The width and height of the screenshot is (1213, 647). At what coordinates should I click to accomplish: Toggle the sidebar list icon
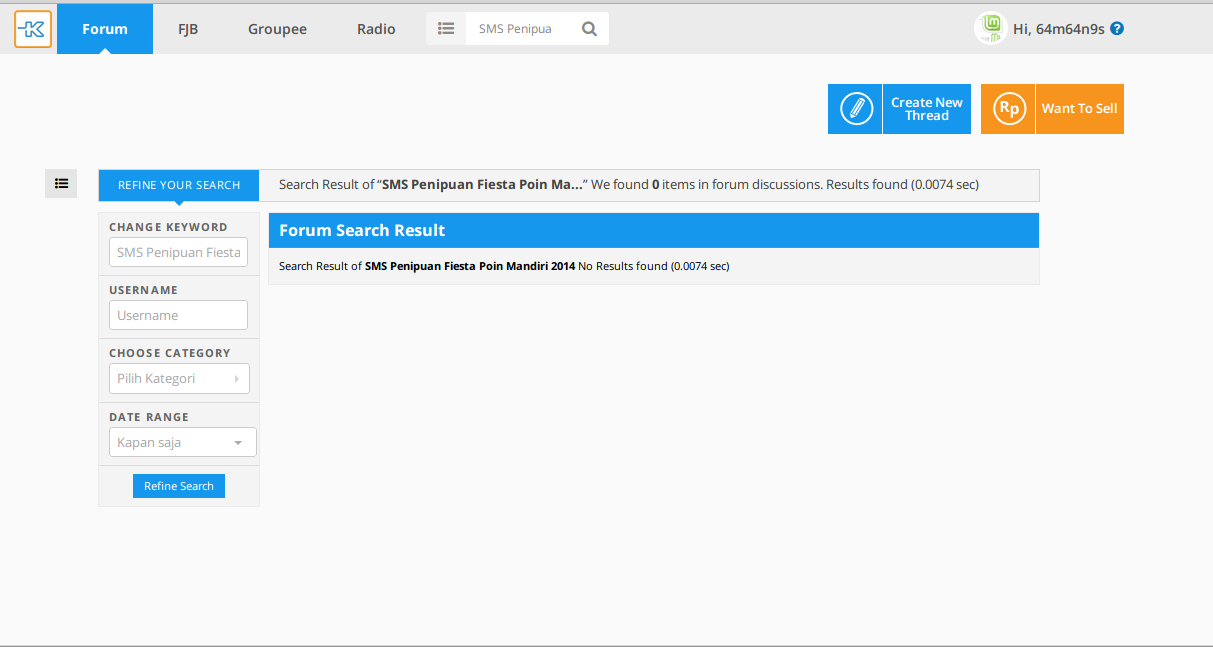pos(61,183)
